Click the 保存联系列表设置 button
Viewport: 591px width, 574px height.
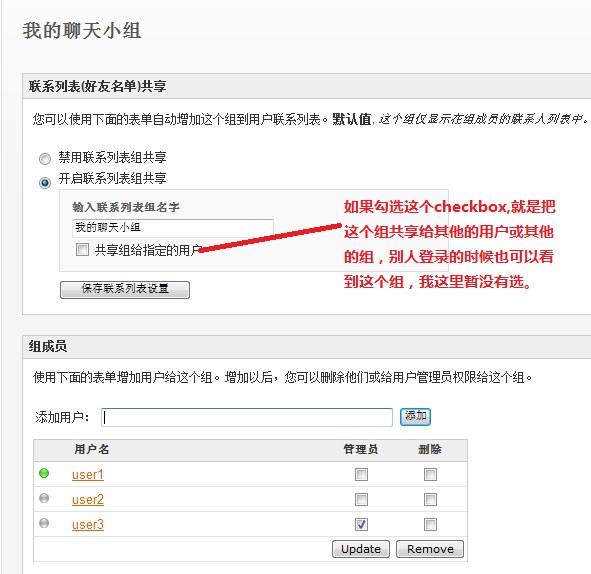[125, 289]
